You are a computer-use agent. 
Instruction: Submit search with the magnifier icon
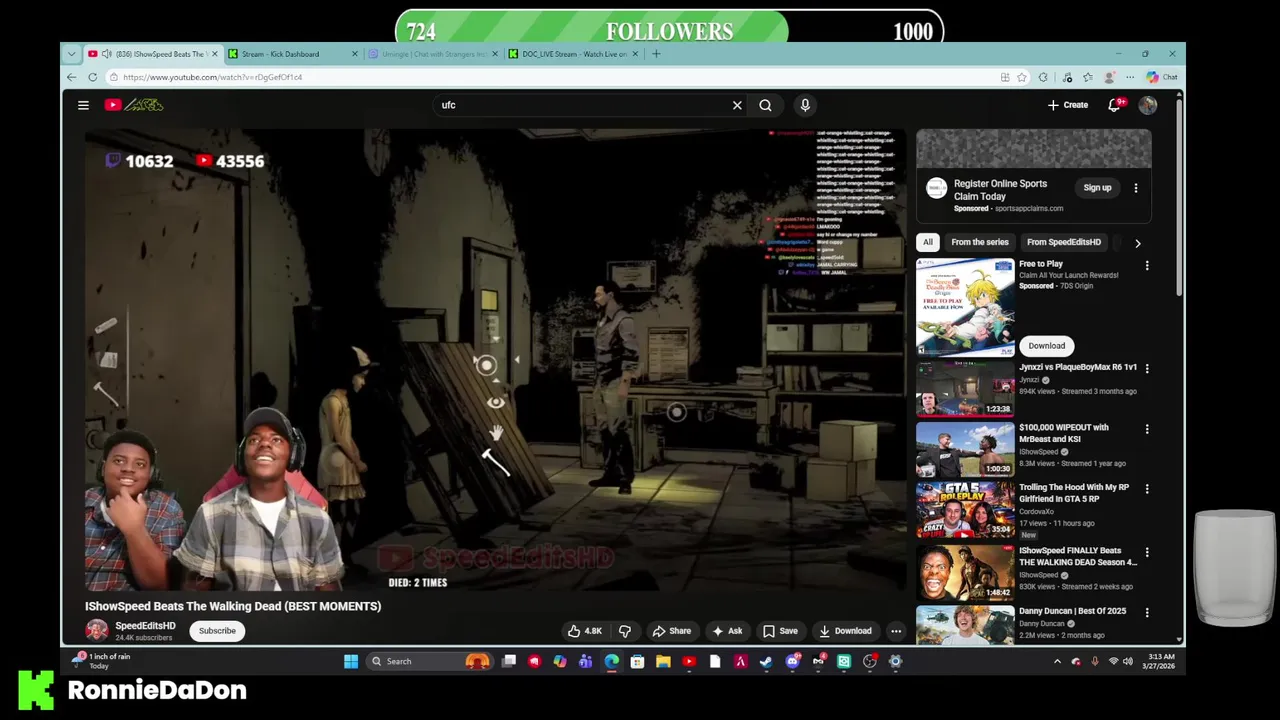click(765, 105)
